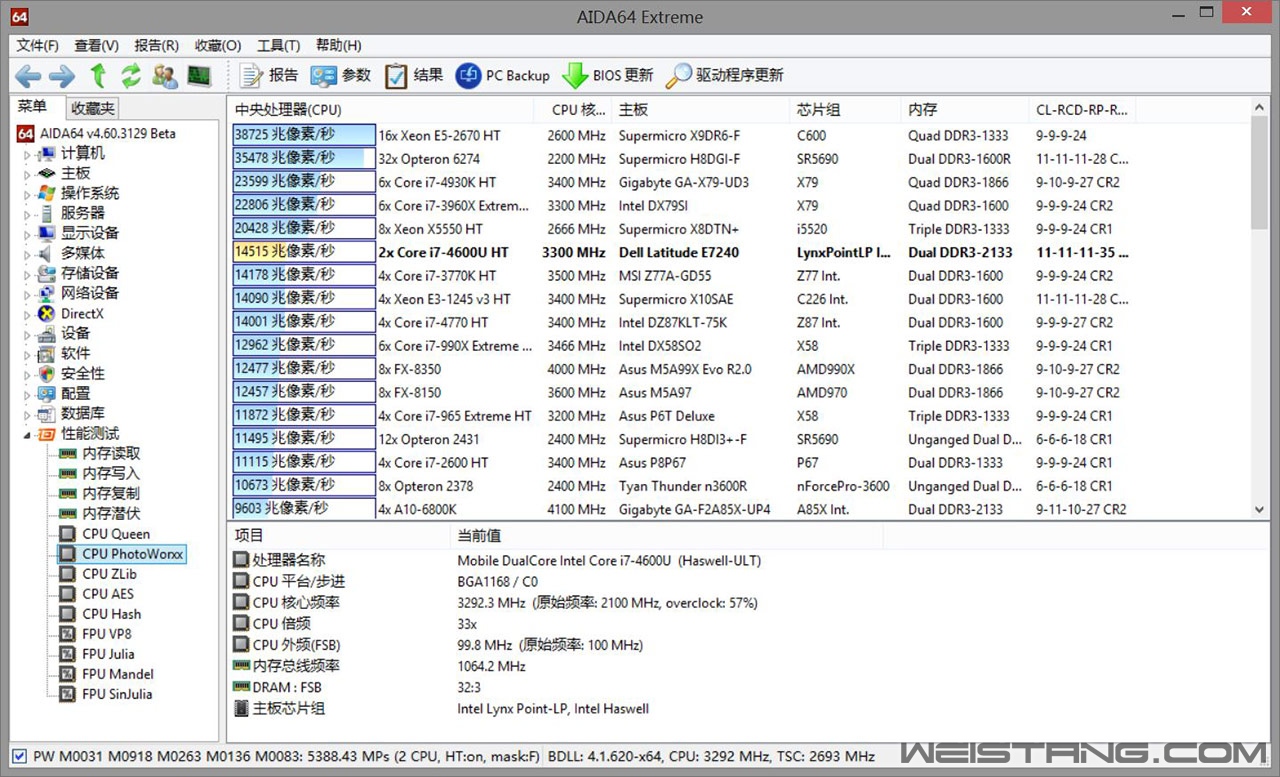Click the monitor graph icon in toolbar
This screenshot has width=1280, height=777.
coord(199,75)
